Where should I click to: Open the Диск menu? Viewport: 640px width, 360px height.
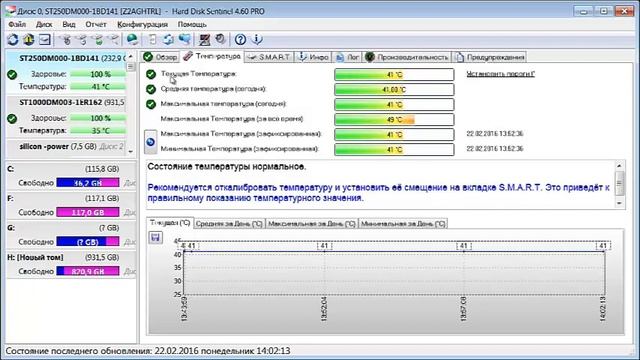[44, 24]
